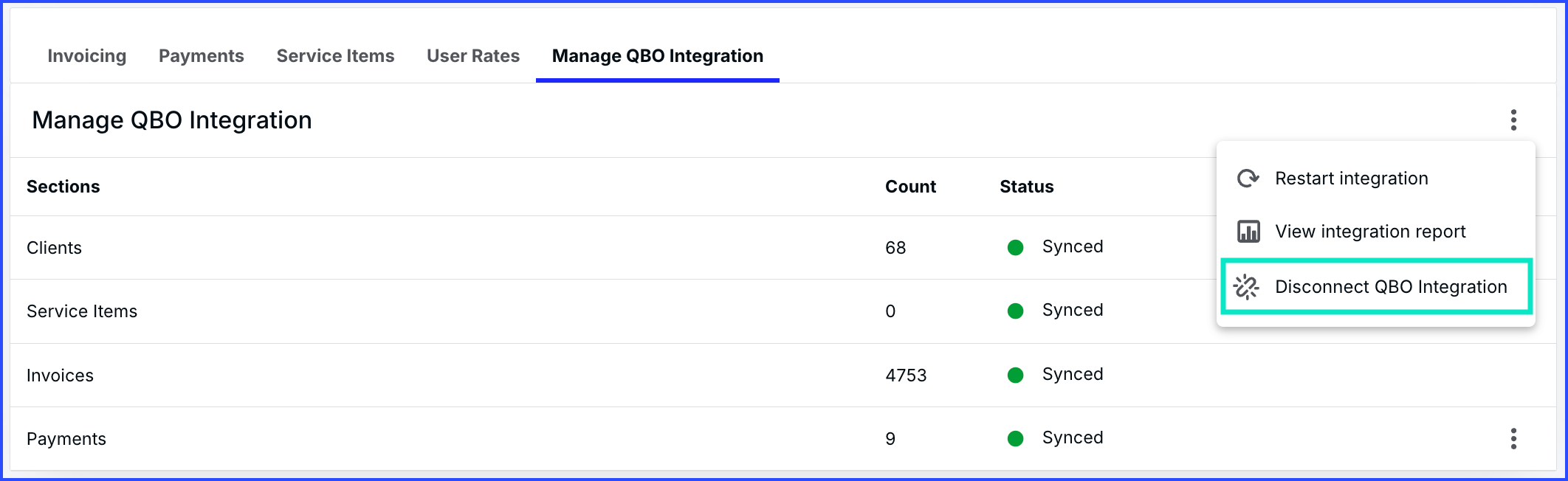1568x481 pixels.
Task: Click Synced status text in Clients row
Action: pyautogui.click(x=1073, y=246)
